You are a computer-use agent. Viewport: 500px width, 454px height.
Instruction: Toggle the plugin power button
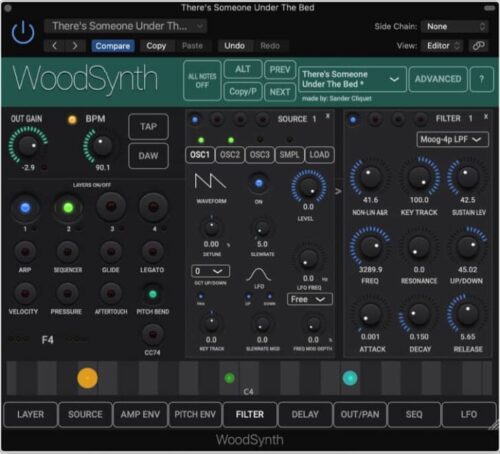click(x=23, y=33)
